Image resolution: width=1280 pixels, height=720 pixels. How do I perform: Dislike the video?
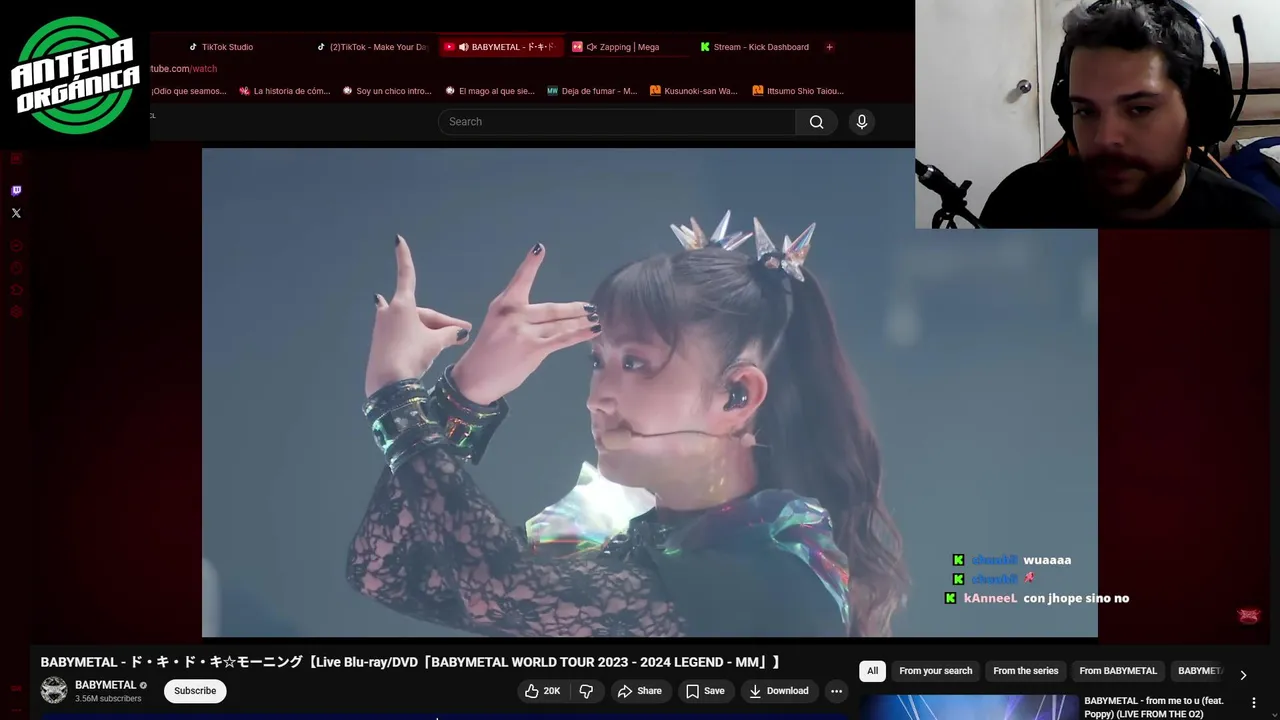point(587,691)
